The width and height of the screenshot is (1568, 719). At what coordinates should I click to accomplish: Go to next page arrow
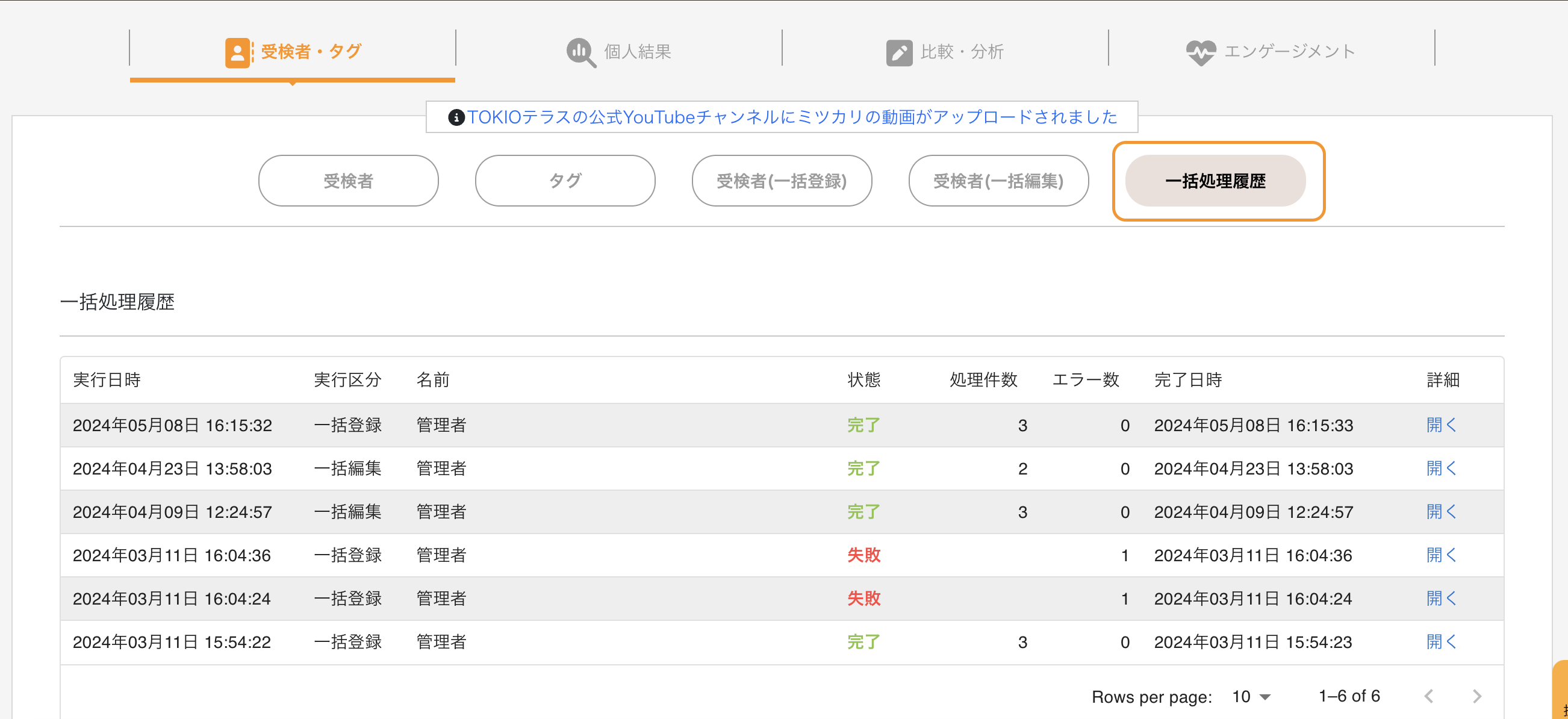point(1476,696)
